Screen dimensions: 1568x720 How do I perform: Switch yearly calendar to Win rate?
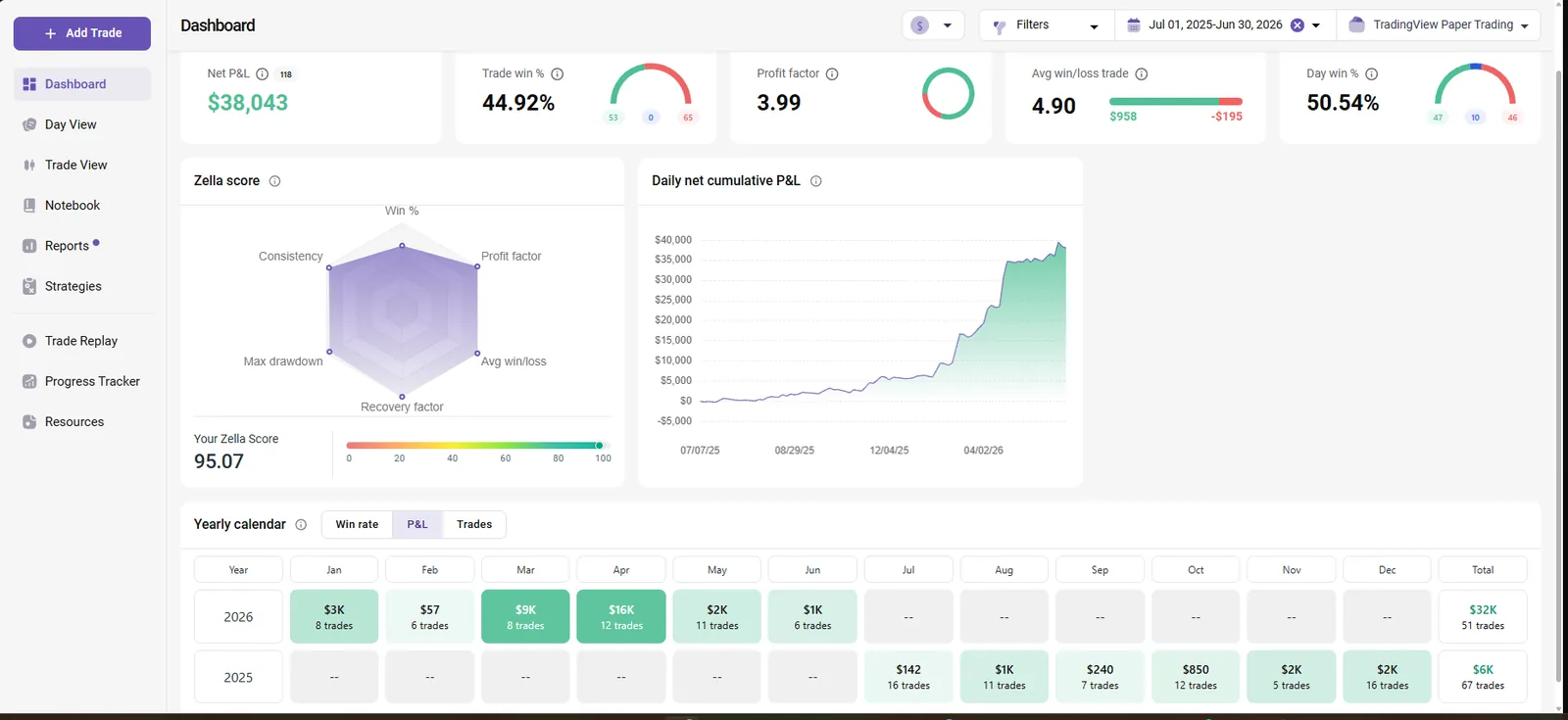[x=357, y=525]
